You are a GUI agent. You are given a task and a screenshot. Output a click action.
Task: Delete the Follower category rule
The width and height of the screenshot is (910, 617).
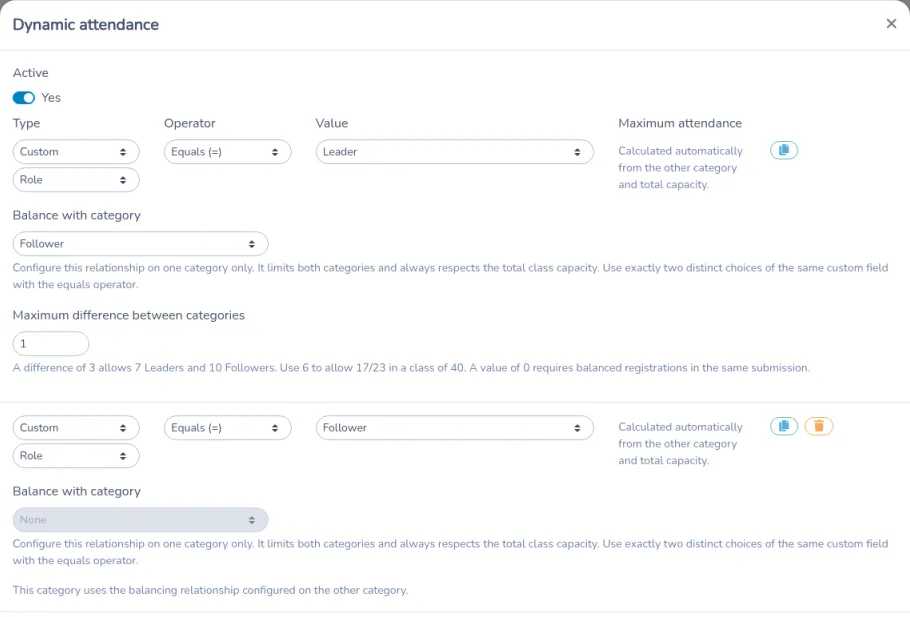coord(818,427)
